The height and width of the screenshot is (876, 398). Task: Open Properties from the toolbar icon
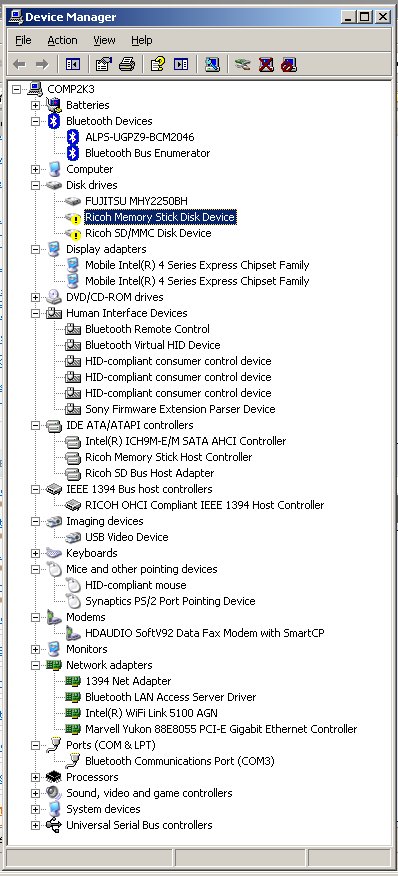coord(103,65)
